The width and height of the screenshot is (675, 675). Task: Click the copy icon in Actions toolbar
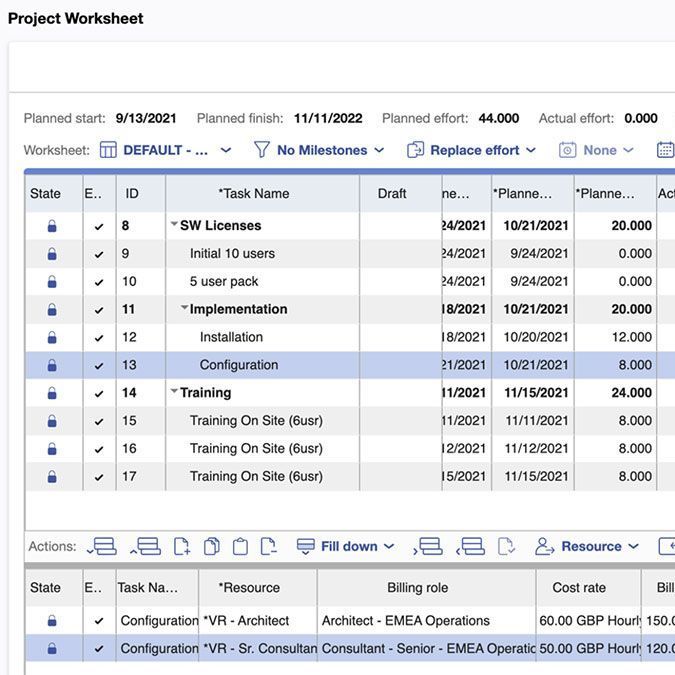coord(211,547)
